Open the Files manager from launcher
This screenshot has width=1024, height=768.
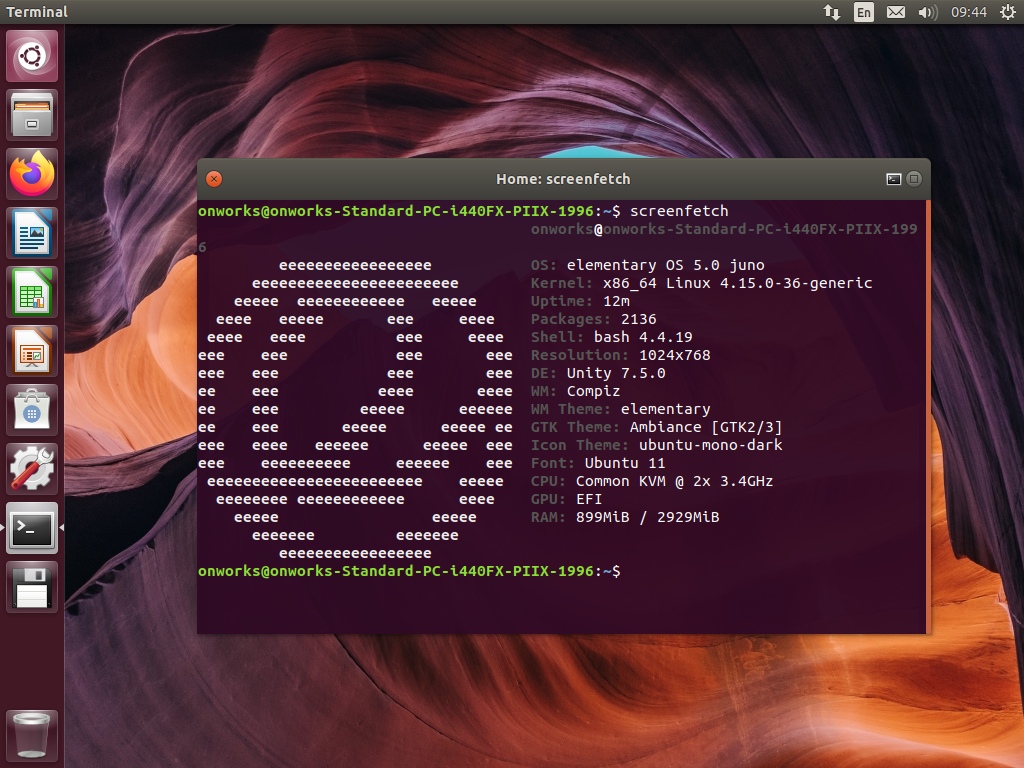pyautogui.click(x=32, y=115)
